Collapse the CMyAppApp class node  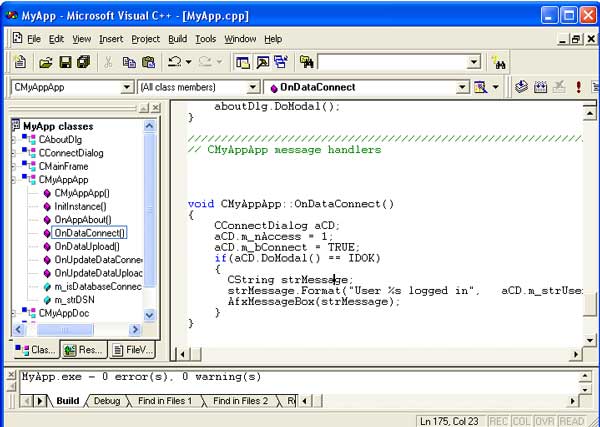(x=13, y=180)
